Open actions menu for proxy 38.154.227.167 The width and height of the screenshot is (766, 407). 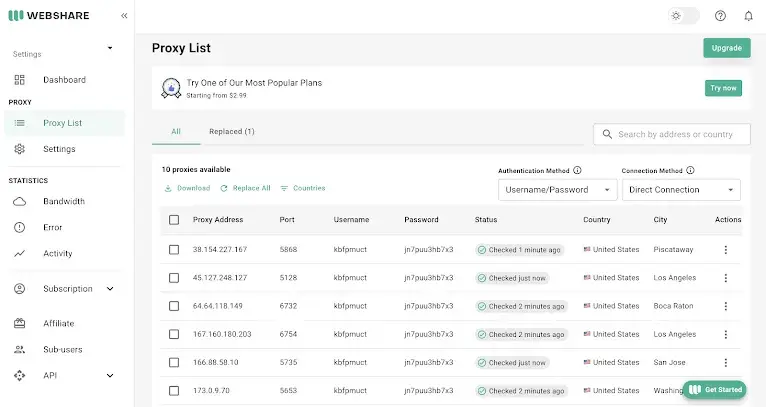point(726,250)
